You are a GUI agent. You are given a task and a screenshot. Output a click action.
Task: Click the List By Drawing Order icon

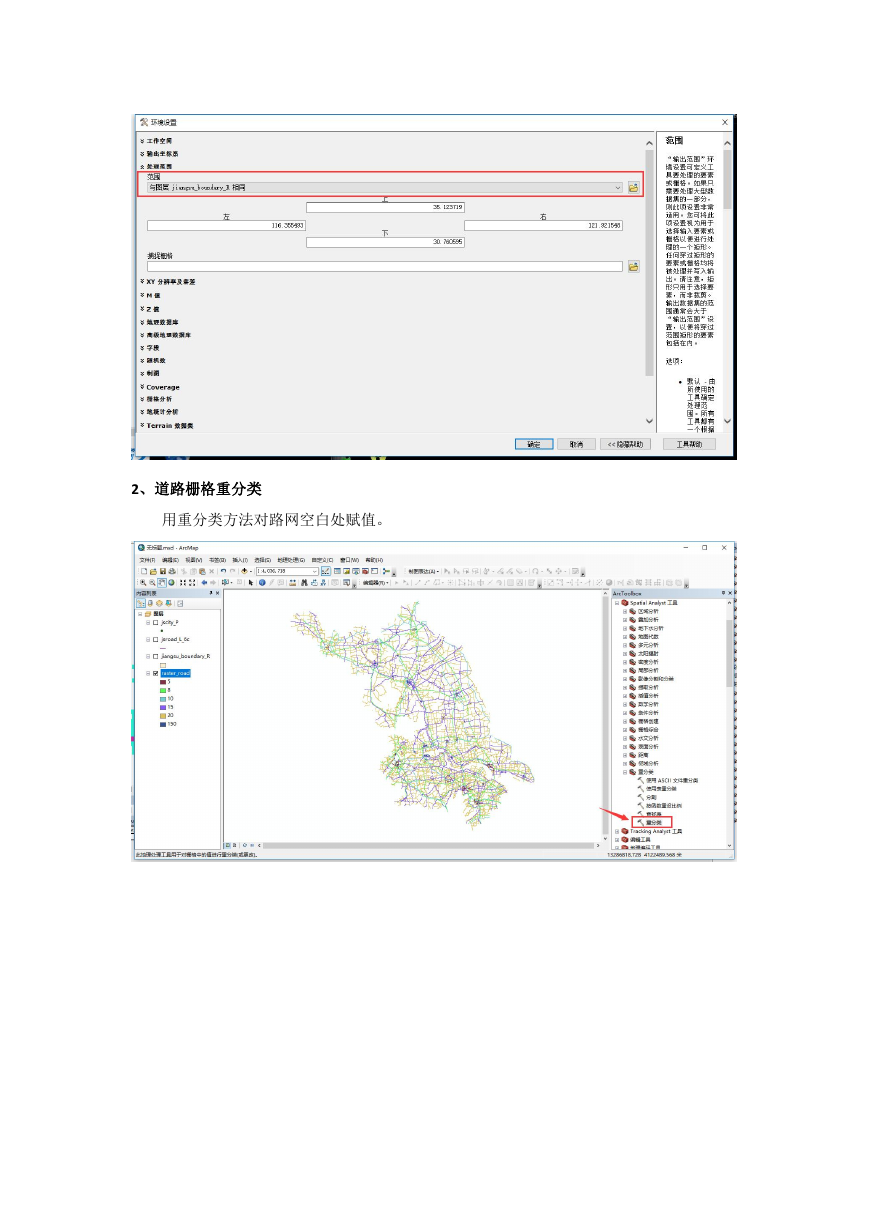[x=141, y=603]
